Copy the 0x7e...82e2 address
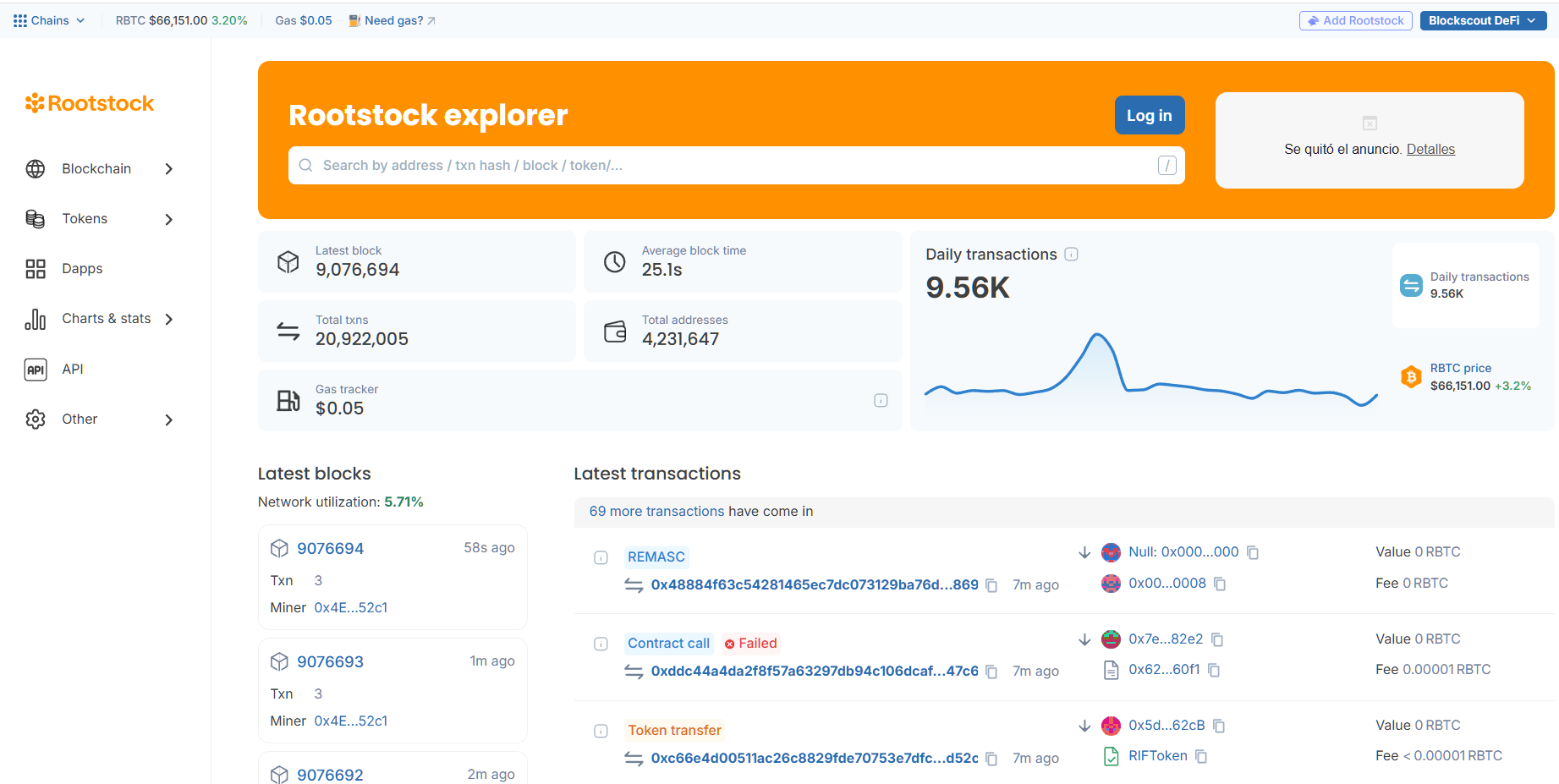 (1217, 639)
